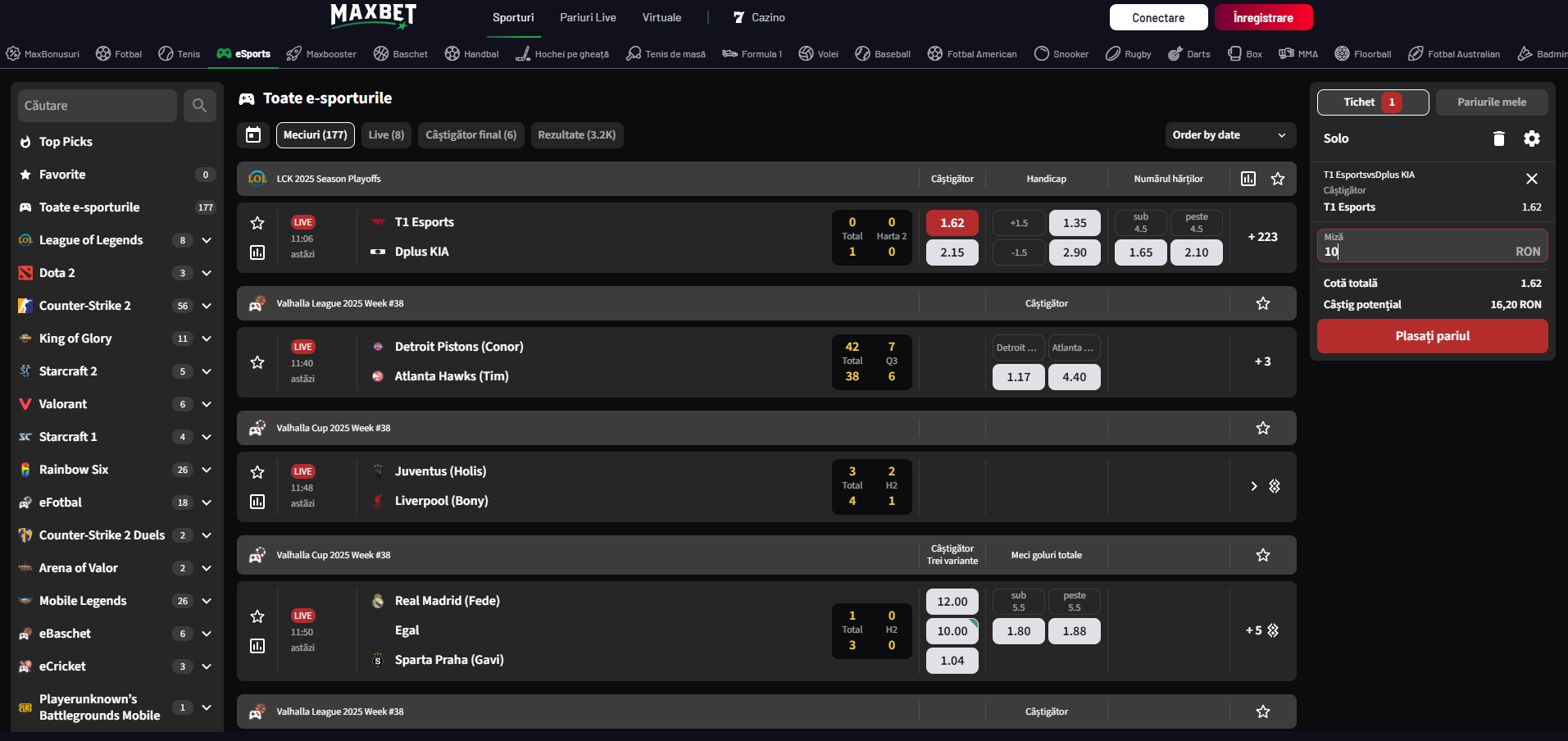Click the Plasați pariul button
Viewport: 1568px width, 741px height.
[x=1432, y=336]
